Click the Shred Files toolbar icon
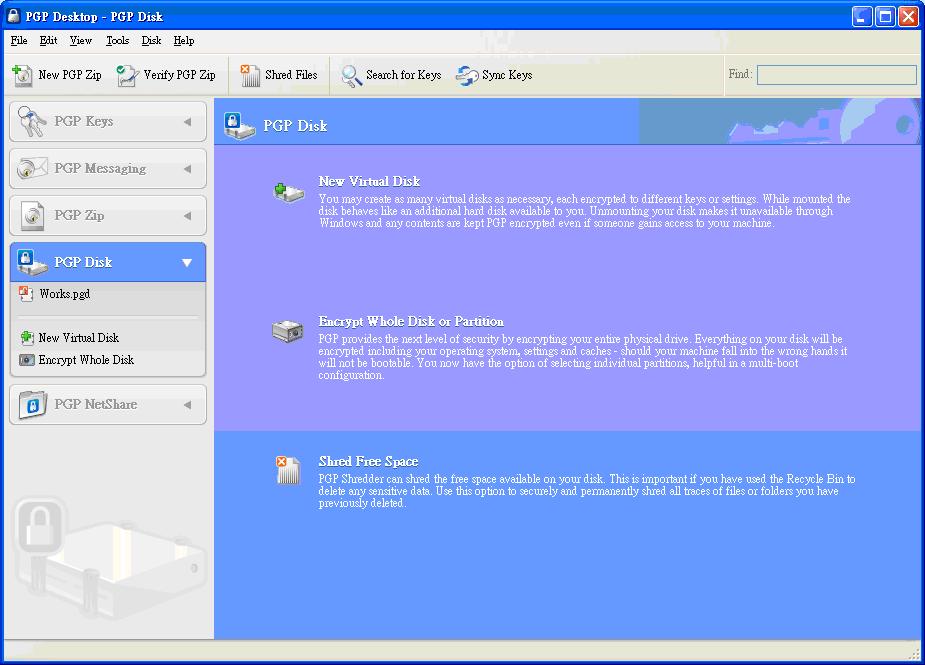 (250, 76)
